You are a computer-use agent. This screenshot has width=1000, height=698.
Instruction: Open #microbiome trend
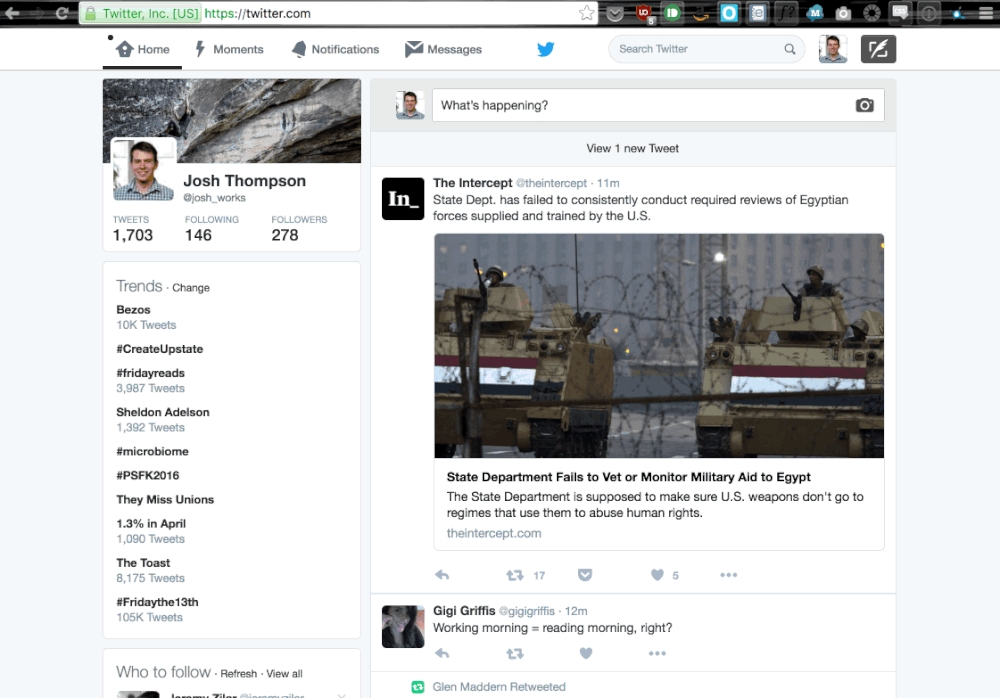pos(152,452)
